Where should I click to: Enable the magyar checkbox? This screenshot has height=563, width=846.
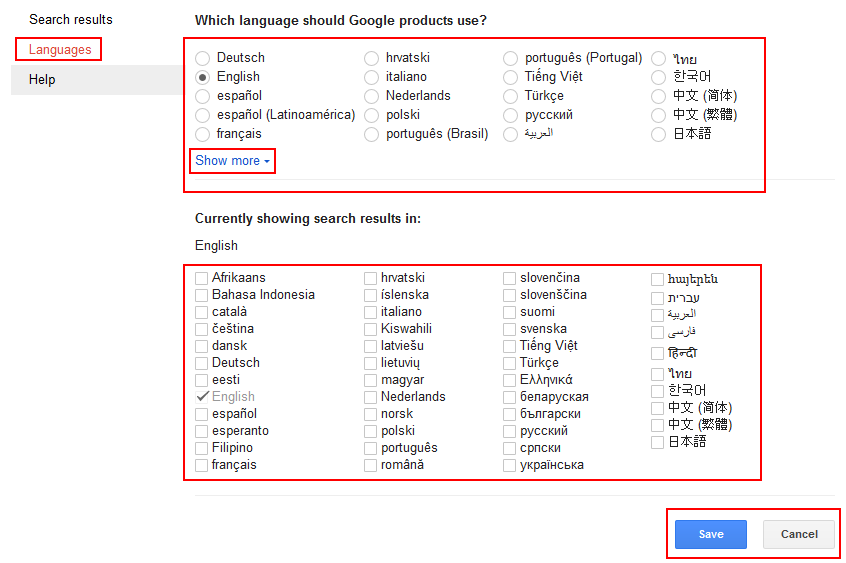point(370,381)
